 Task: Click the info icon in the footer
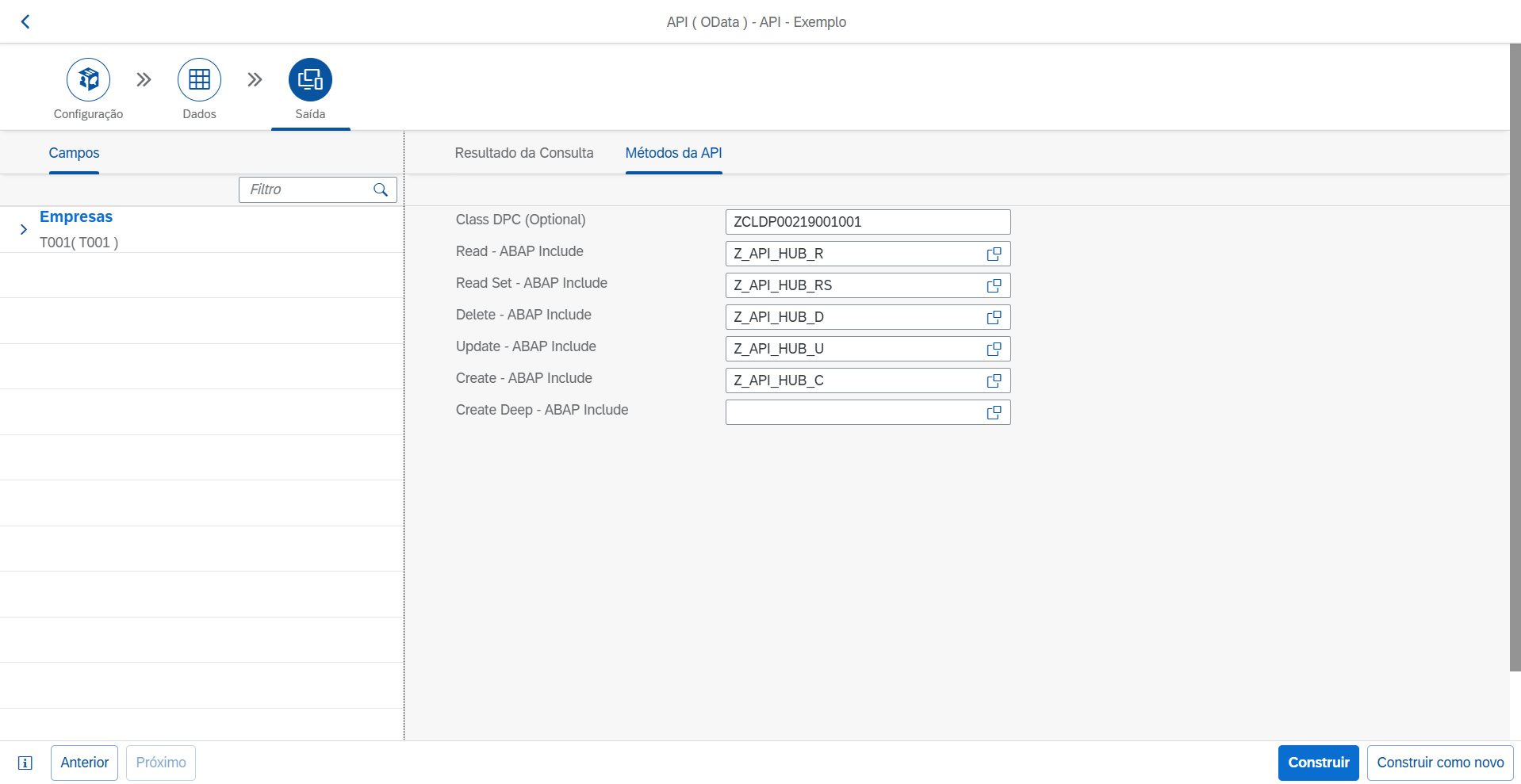pyautogui.click(x=25, y=763)
